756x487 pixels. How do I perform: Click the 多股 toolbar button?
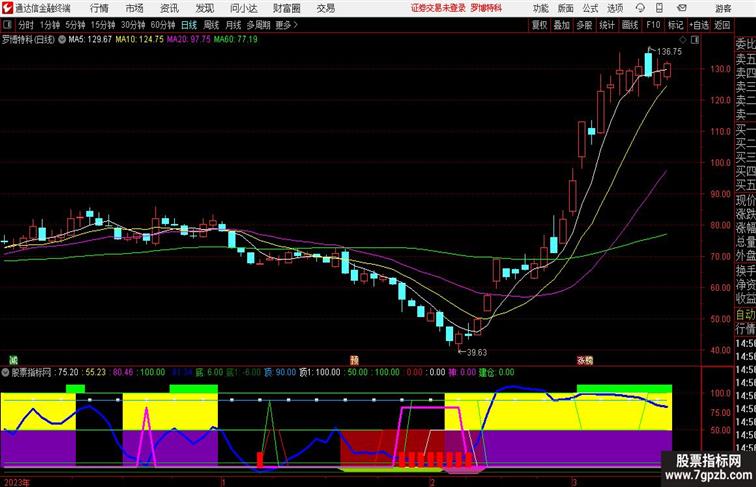(x=584, y=25)
